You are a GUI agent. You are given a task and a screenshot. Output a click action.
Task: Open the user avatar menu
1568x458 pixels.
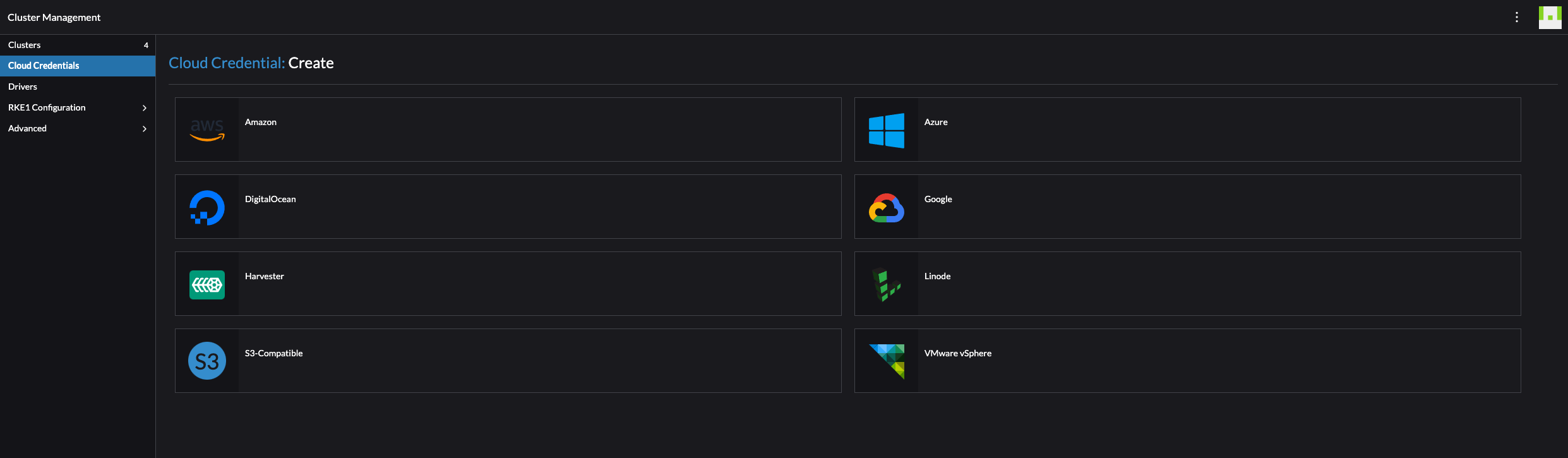click(1550, 17)
